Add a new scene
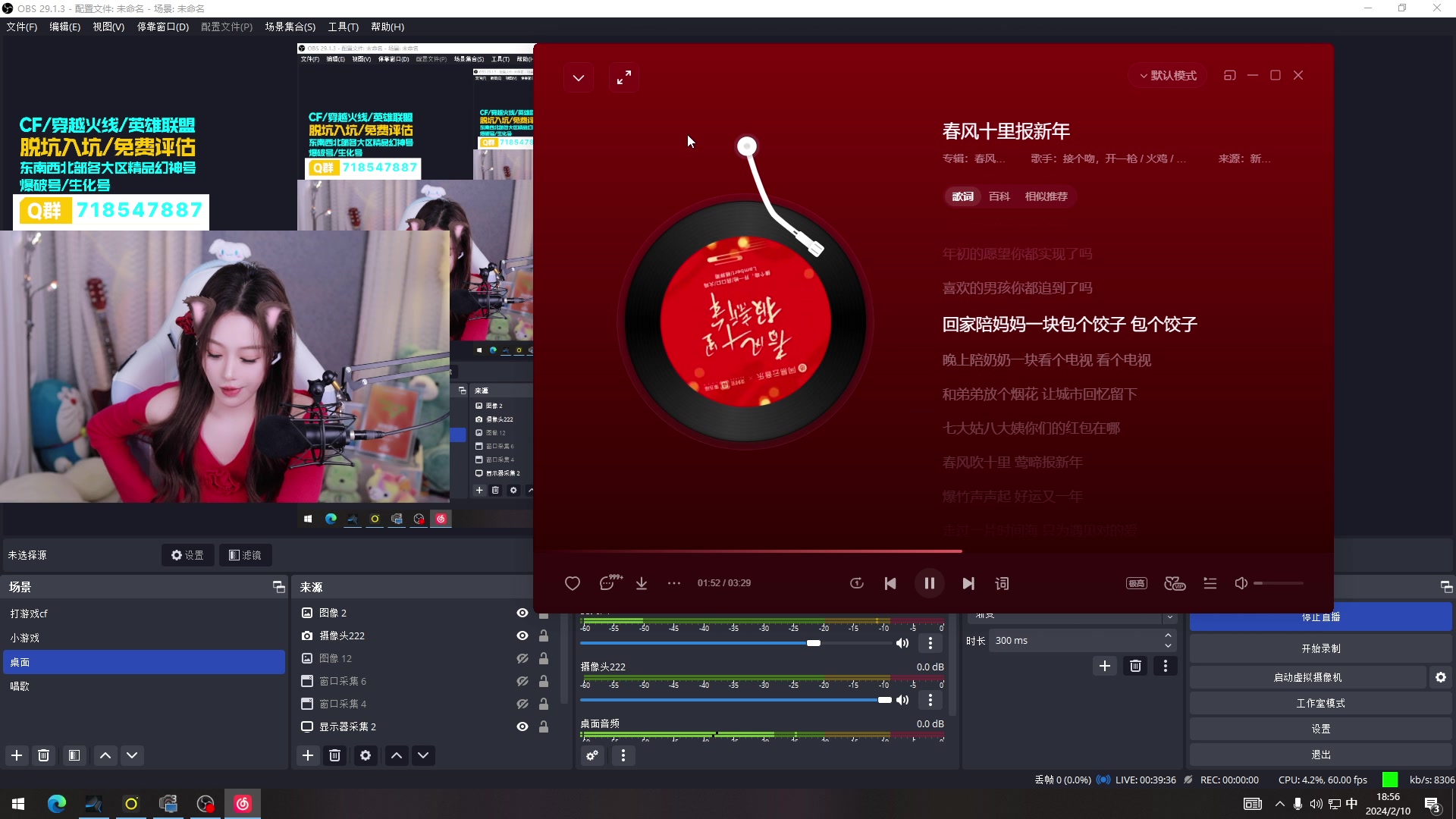This screenshot has width=1456, height=819. point(17,755)
